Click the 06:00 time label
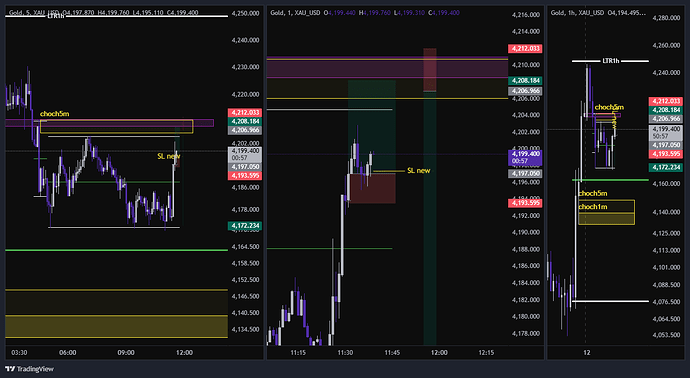Screen dimensions: 690x378 (67, 352)
